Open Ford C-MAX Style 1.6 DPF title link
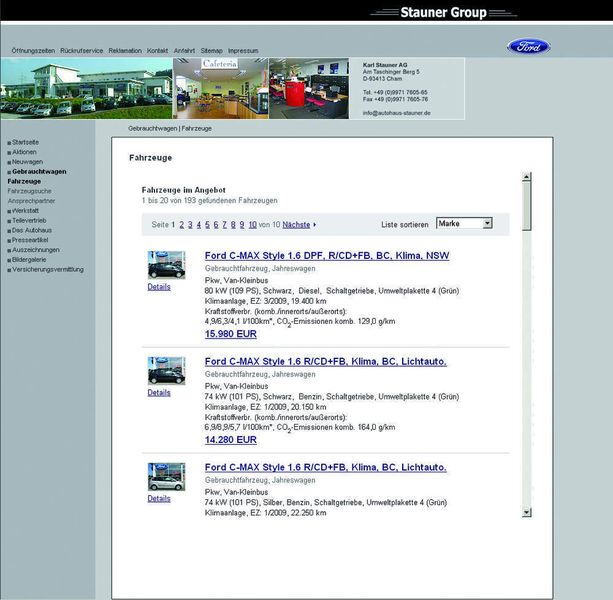 327,256
